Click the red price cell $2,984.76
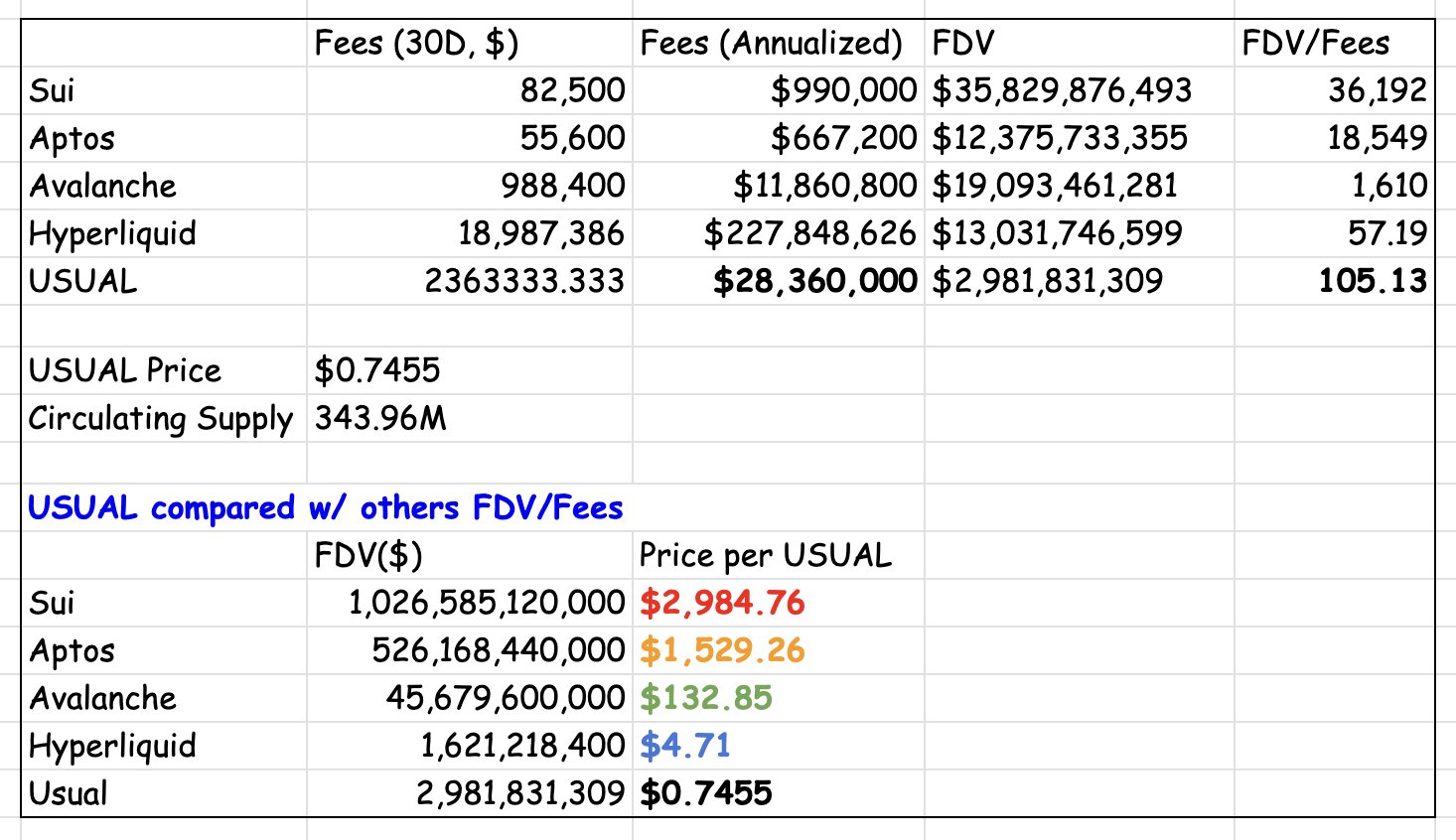Screen dimensions: 1456x840 (x=722, y=604)
